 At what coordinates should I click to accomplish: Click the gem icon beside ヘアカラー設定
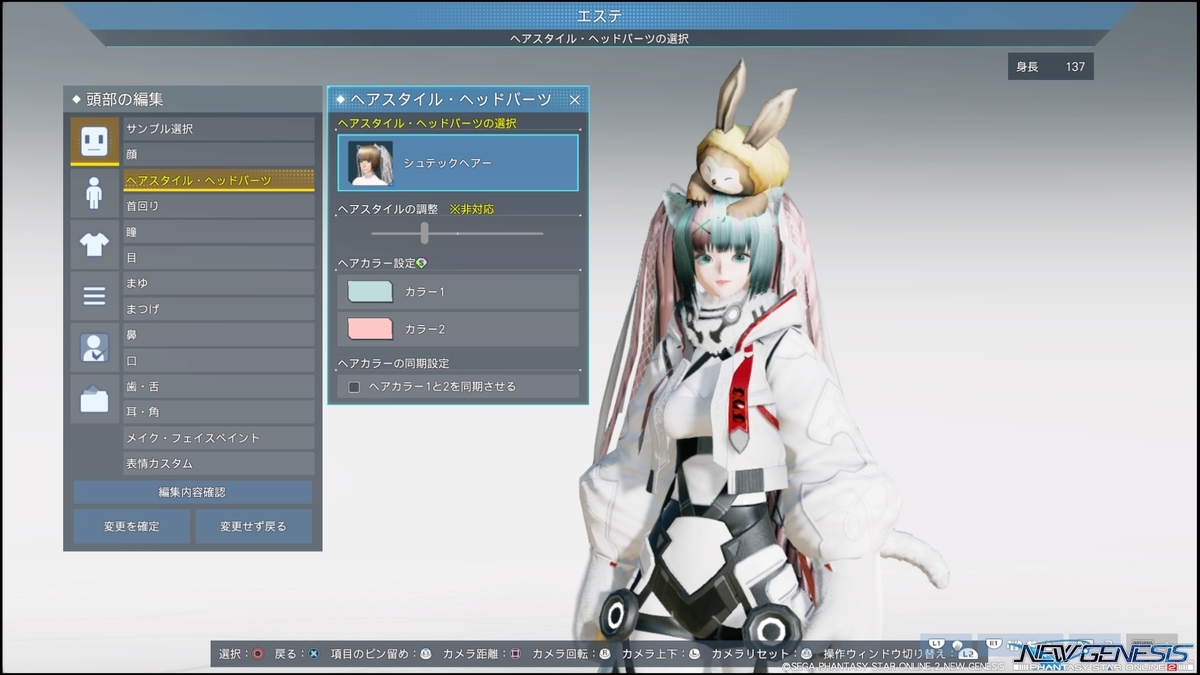[421, 263]
